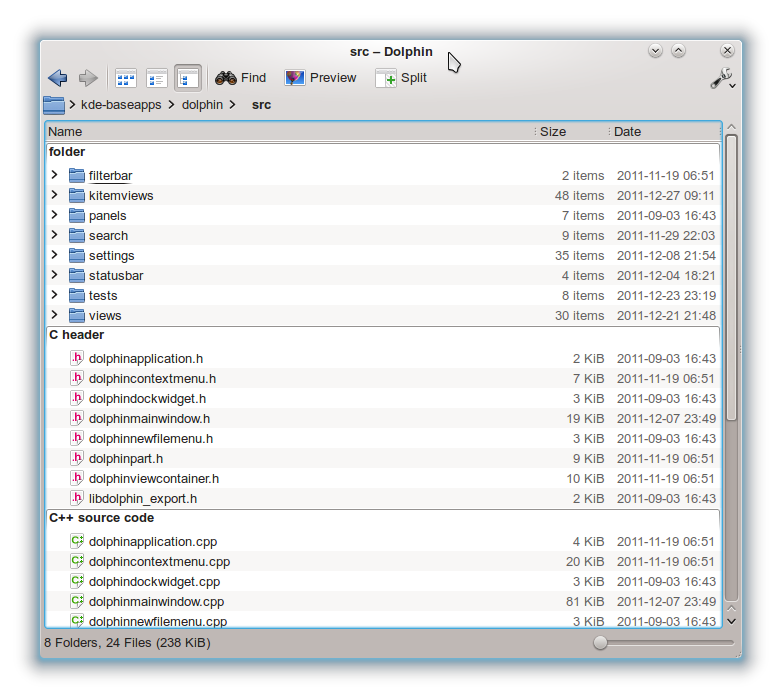Image resolution: width=782 pixels, height=698 pixels.
Task: Click dolphincontextmenu.h header file icon
Action: click(76, 378)
